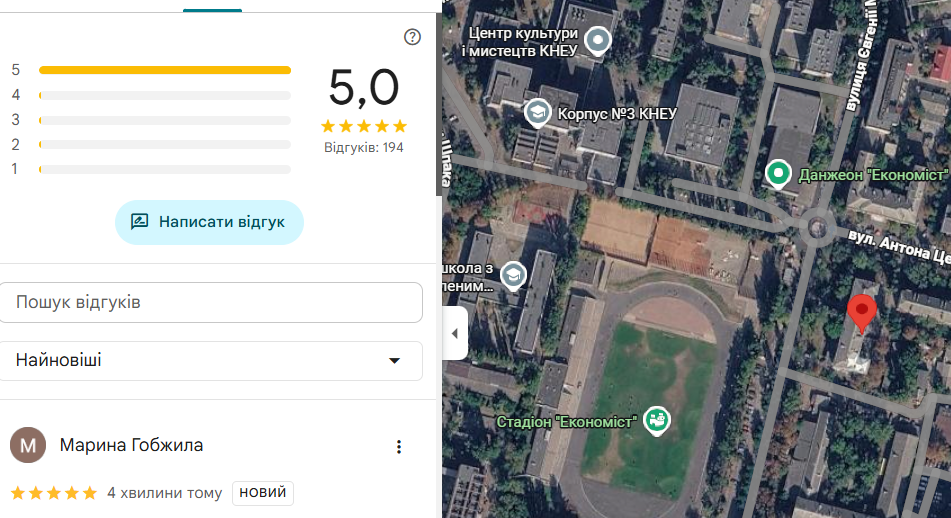Viewport: 951px width, 518px height.
Task: Click the dropdown arrow next to Найновіші
Action: (x=394, y=361)
